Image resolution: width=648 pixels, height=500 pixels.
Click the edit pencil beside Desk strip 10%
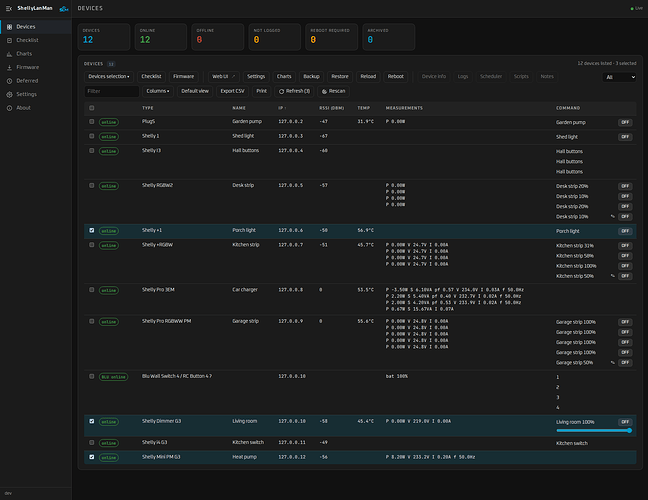[612, 217]
